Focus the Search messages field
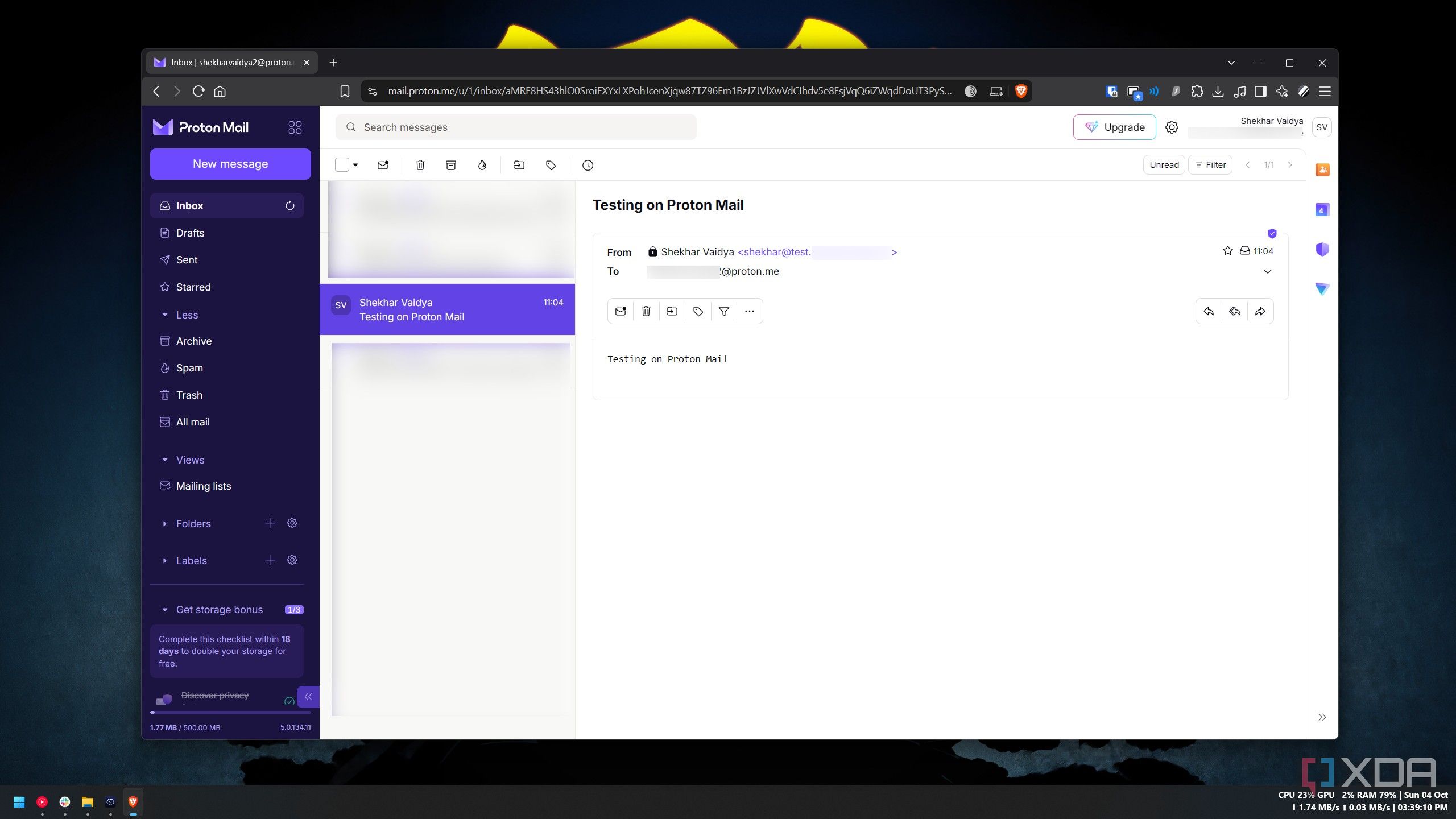The height and width of the screenshot is (819, 1456). (516, 127)
